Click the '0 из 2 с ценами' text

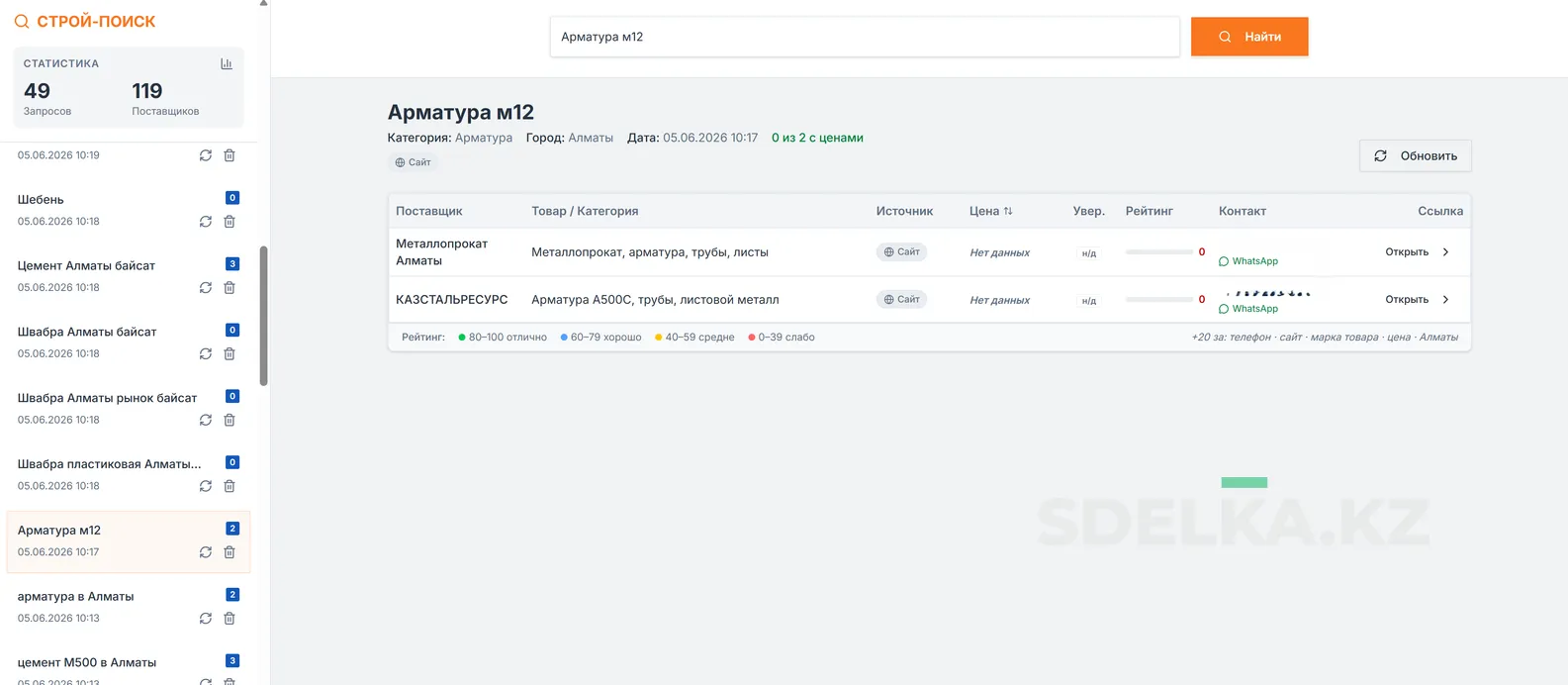(817, 138)
